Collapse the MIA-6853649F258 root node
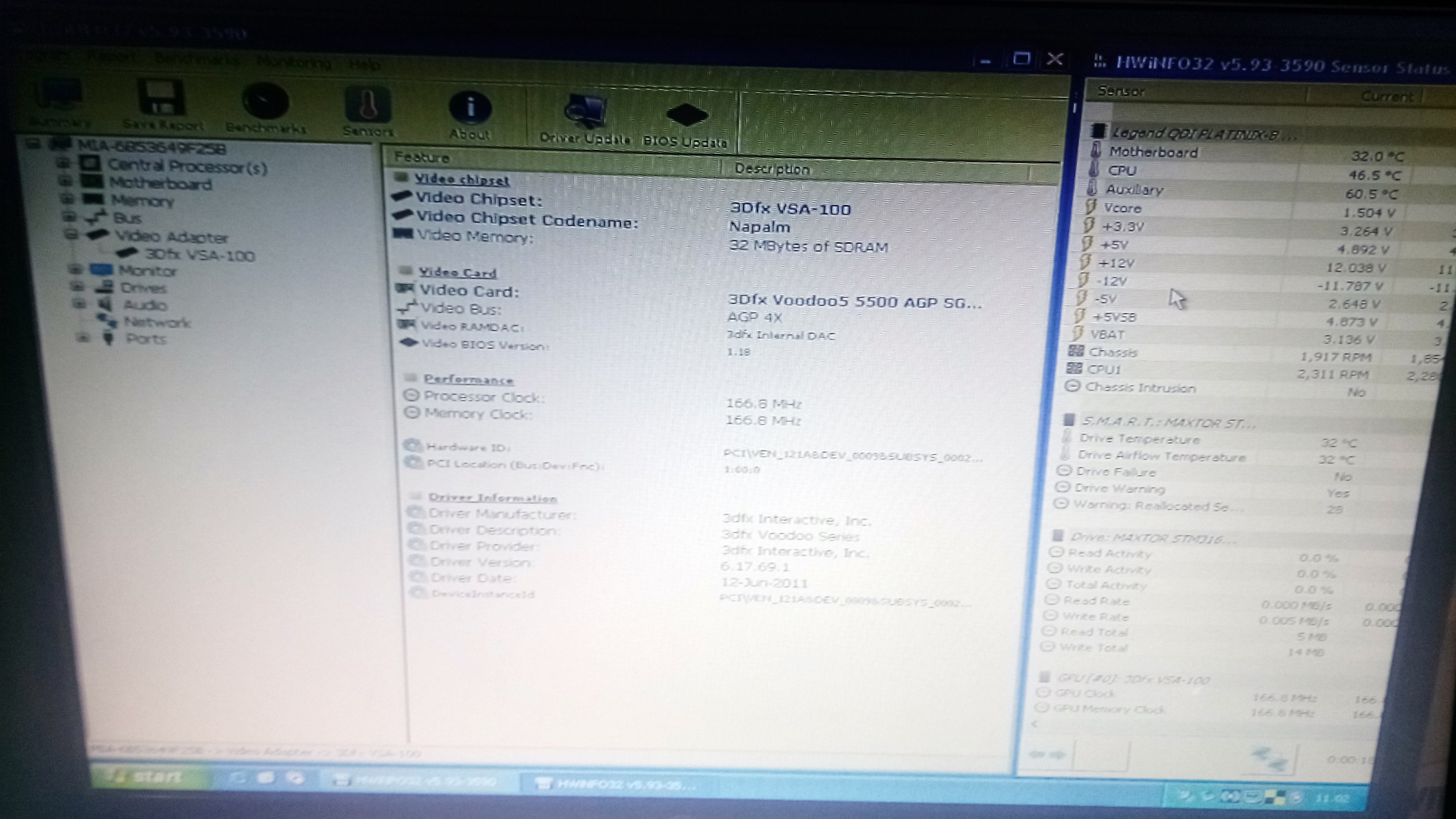 click(x=34, y=144)
